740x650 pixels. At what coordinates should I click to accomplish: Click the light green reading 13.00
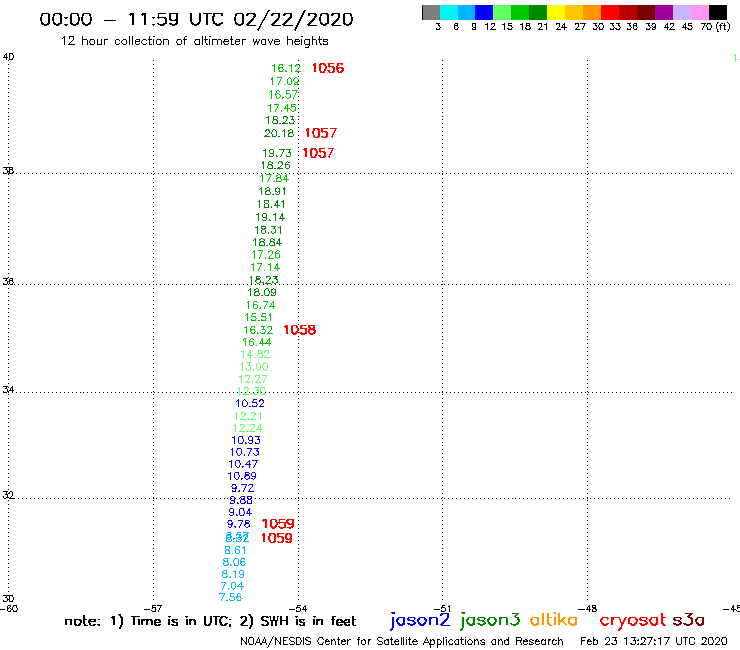coord(254,367)
